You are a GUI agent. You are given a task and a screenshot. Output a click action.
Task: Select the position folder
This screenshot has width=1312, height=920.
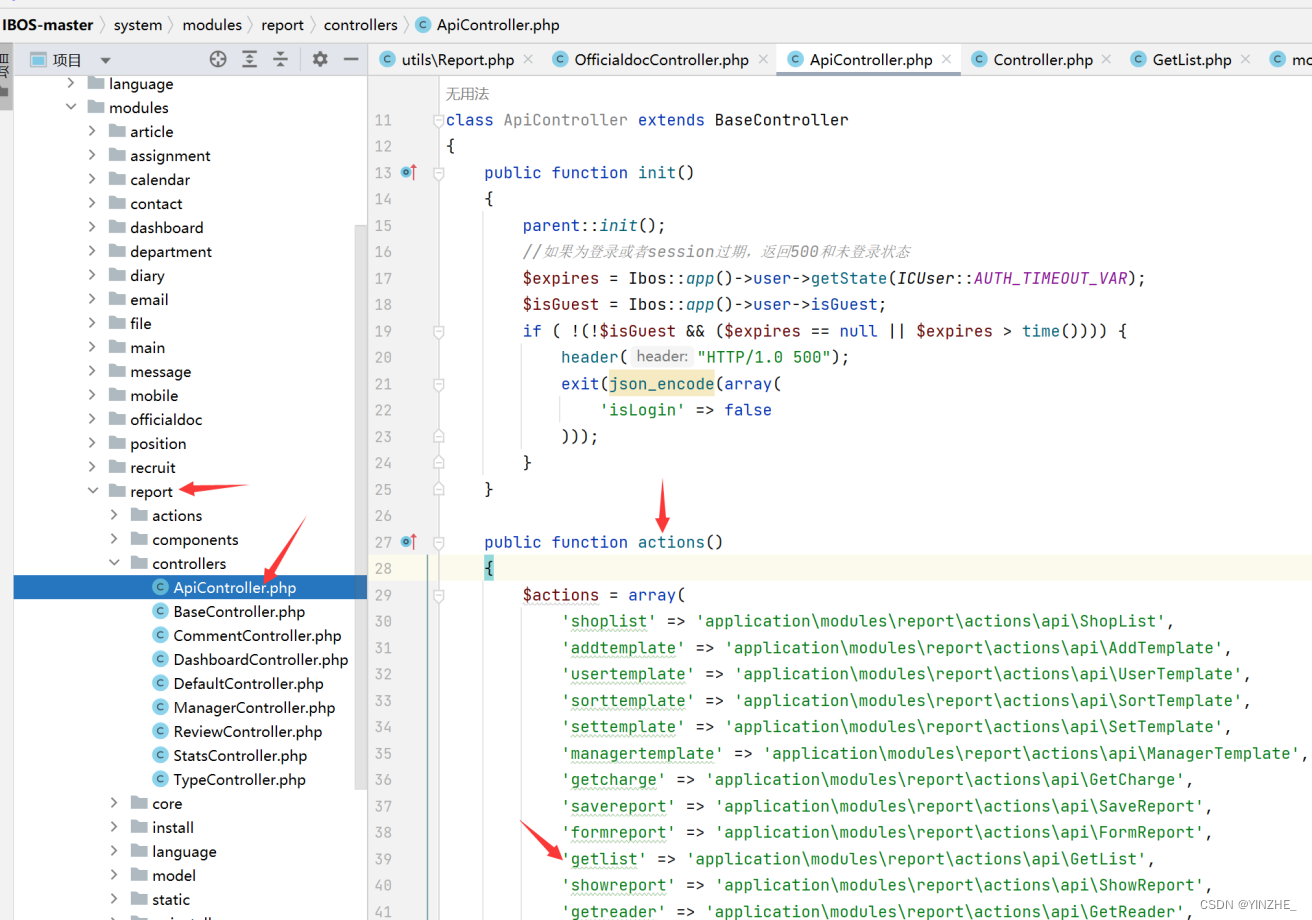pos(158,444)
